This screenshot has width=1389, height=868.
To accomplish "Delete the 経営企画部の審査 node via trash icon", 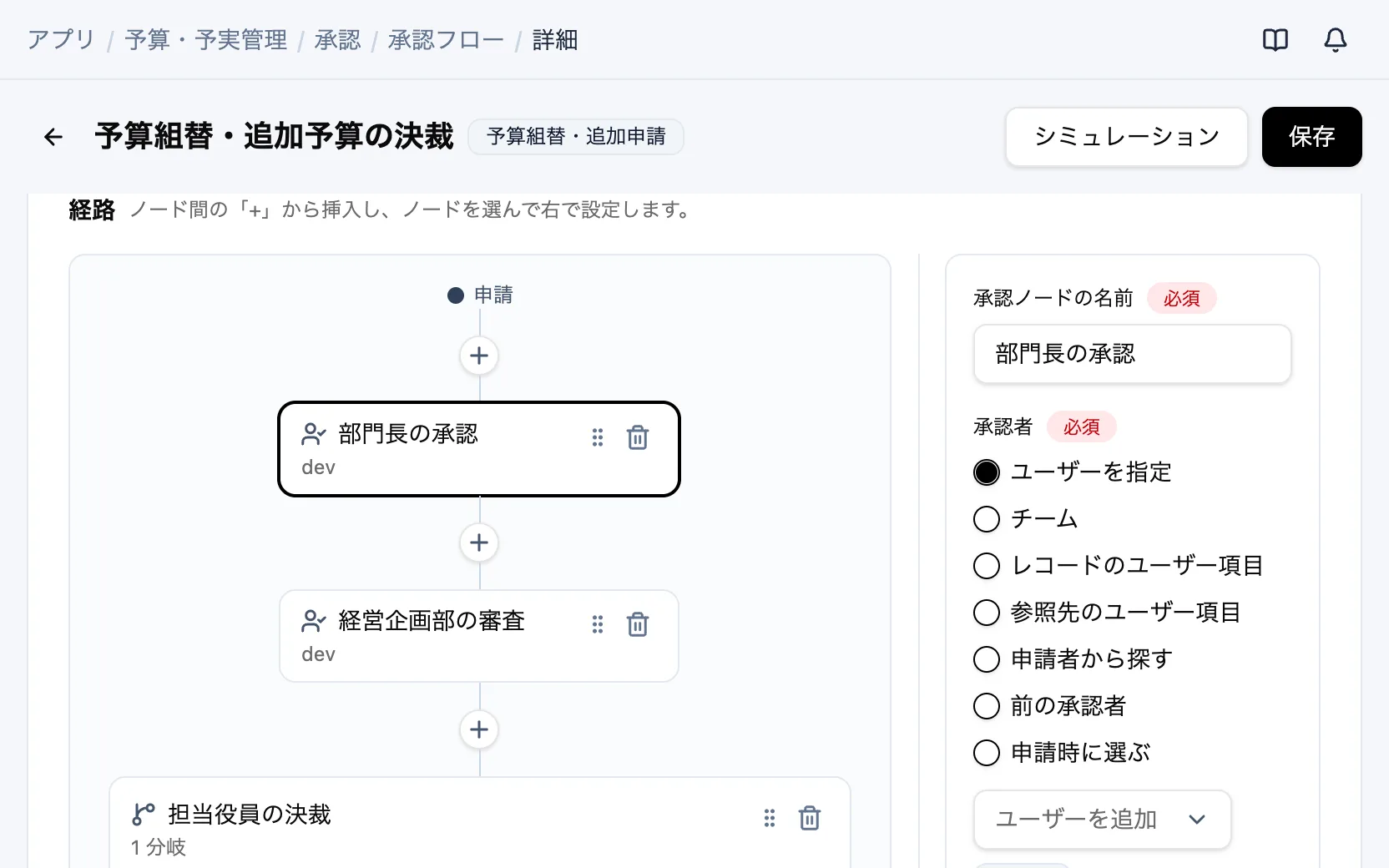I will (x=638, y=624).
